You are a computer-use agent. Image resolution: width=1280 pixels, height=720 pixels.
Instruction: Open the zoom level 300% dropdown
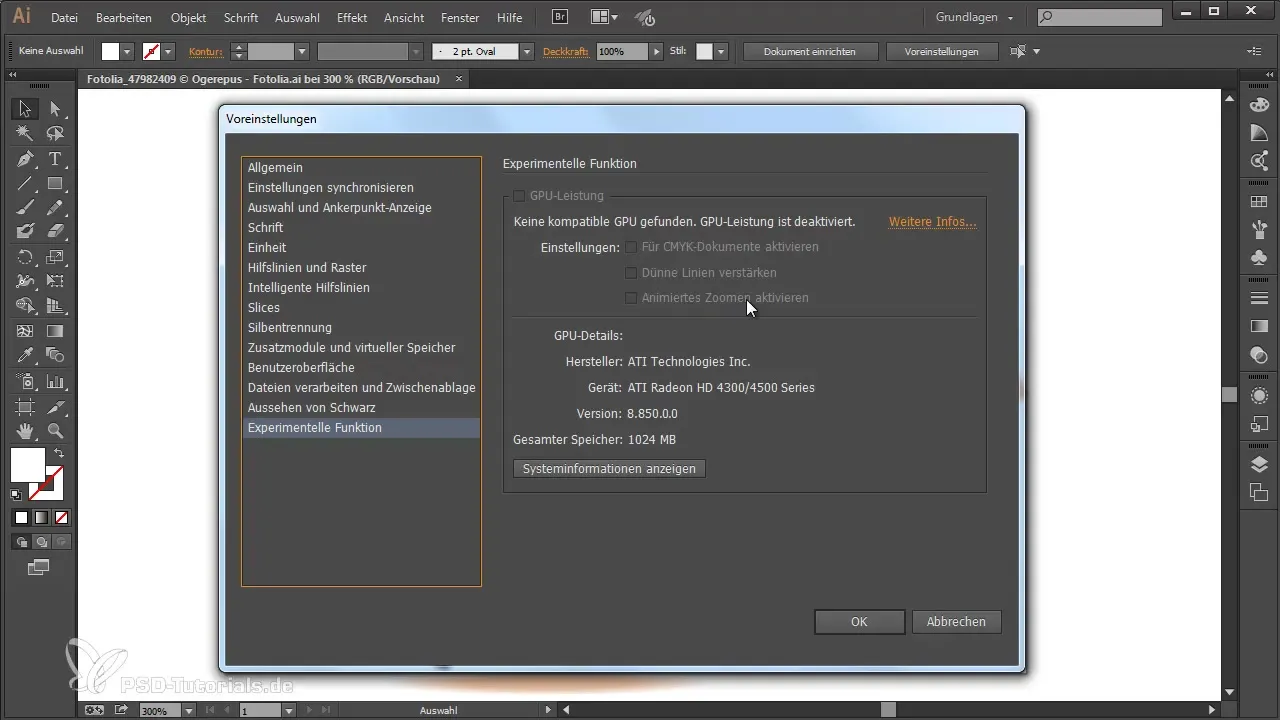pyautogui.click(x=188, y=711)
